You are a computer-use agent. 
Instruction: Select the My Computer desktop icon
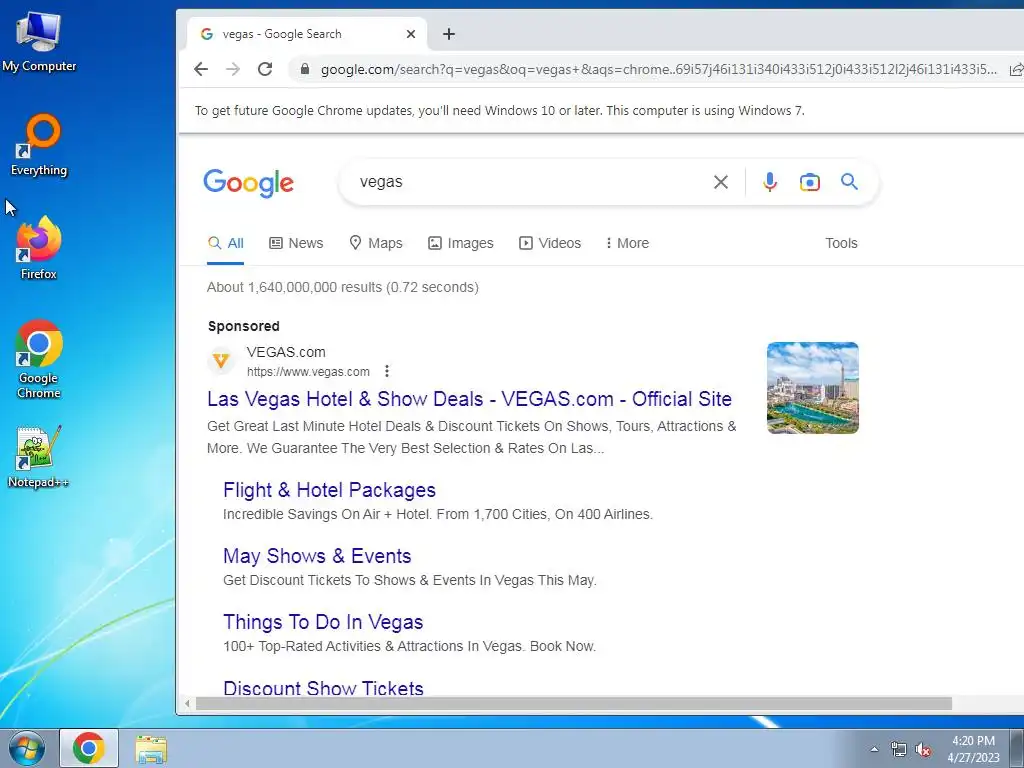39,41
